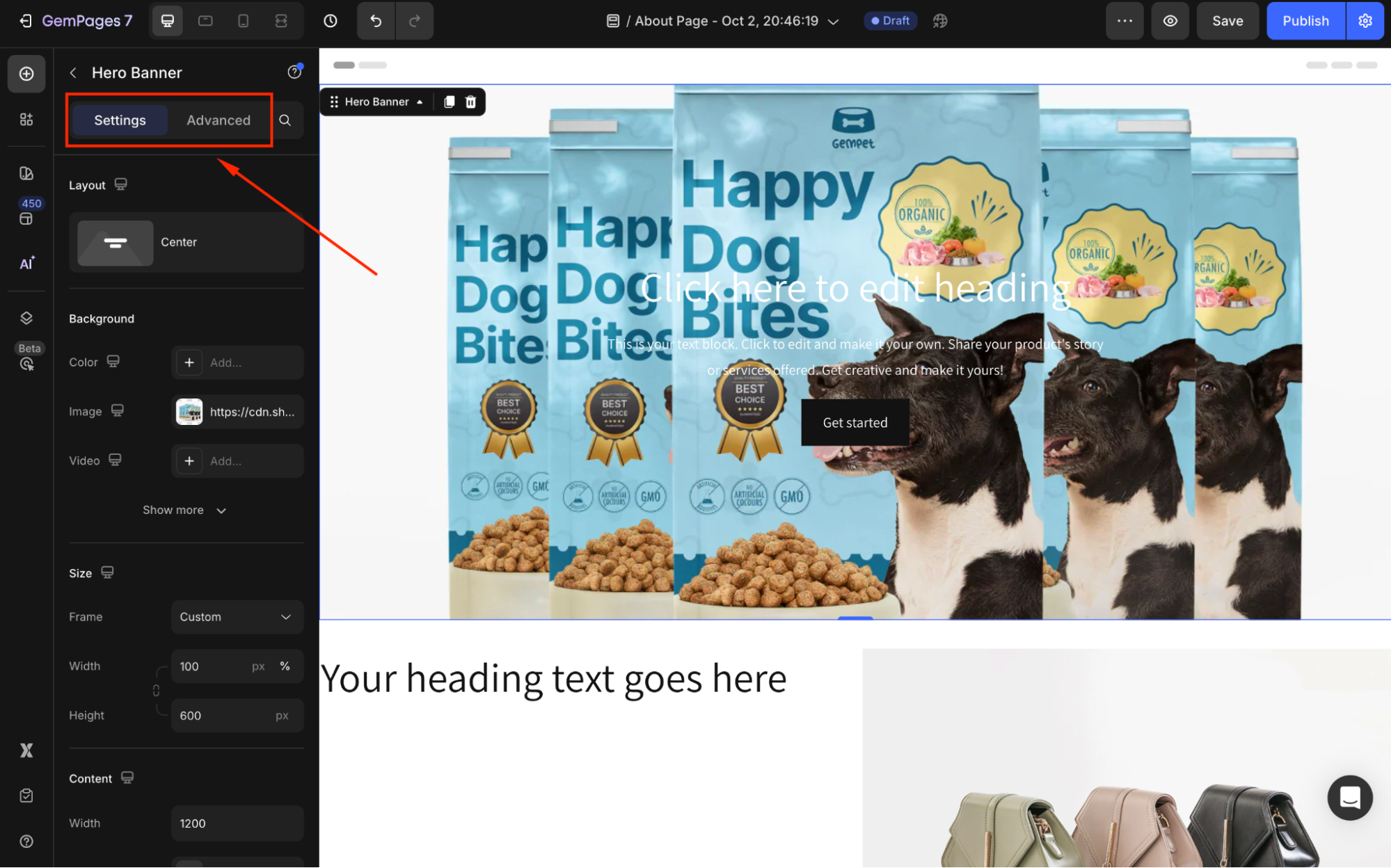Viewport: 1391px width, 868px height.
Task: Open the AI assistant in sidebar
Action: point(26,264)
